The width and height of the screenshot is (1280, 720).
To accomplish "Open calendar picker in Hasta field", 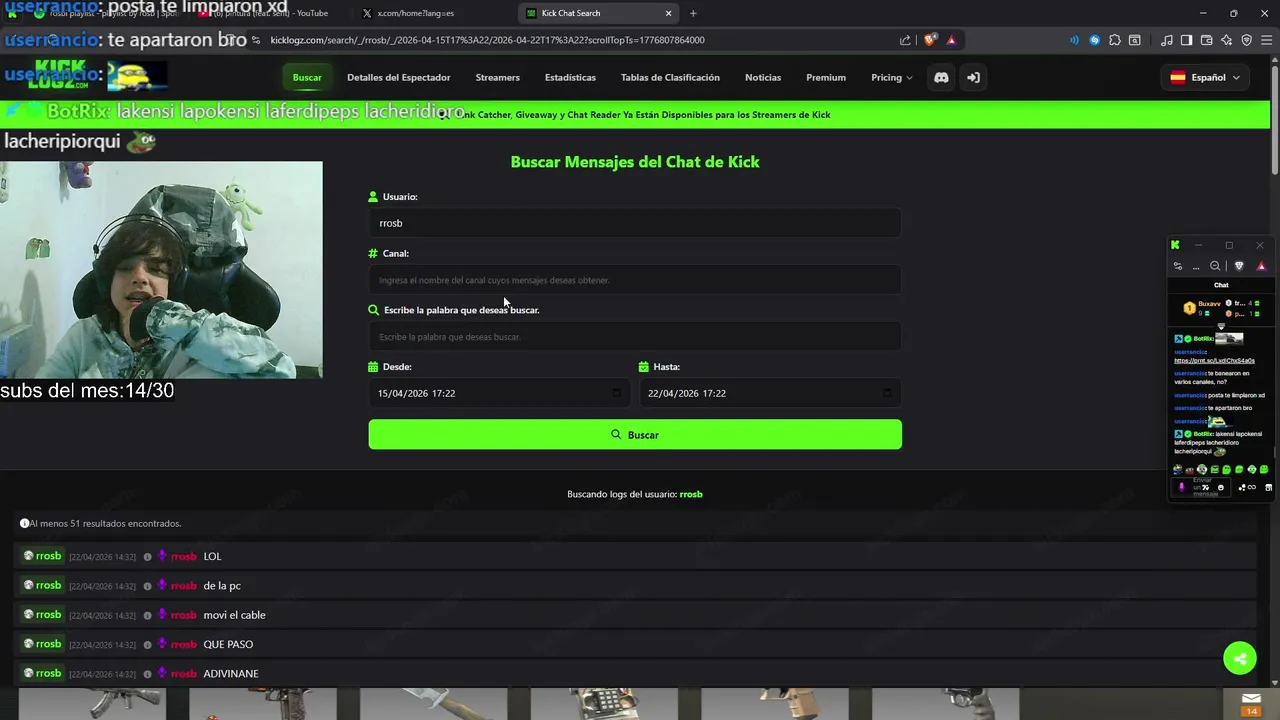I will [x=887, y=393].
